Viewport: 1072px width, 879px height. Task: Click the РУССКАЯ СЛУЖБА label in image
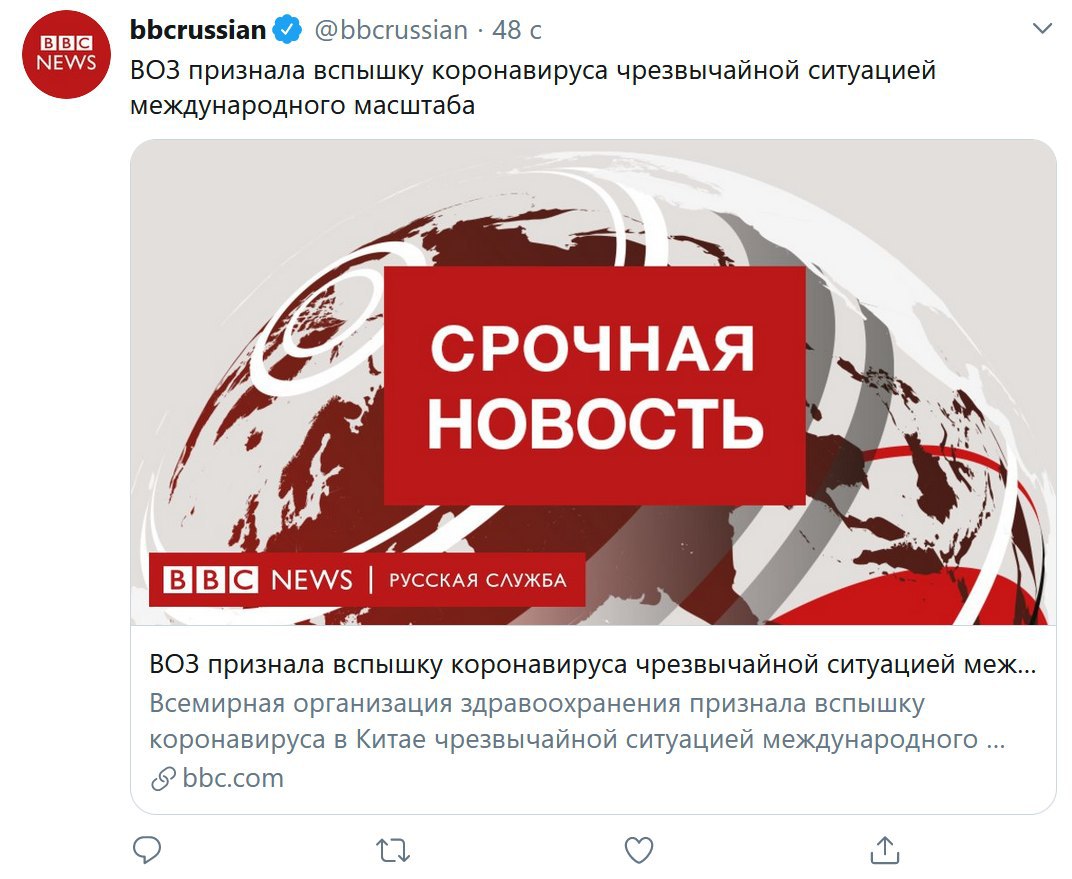point(478,580)
